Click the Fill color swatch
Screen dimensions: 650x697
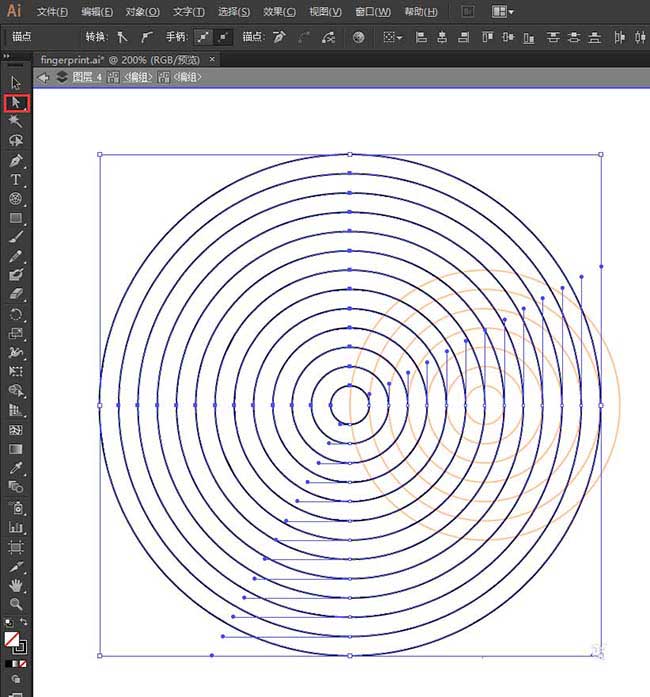(12, 637)
